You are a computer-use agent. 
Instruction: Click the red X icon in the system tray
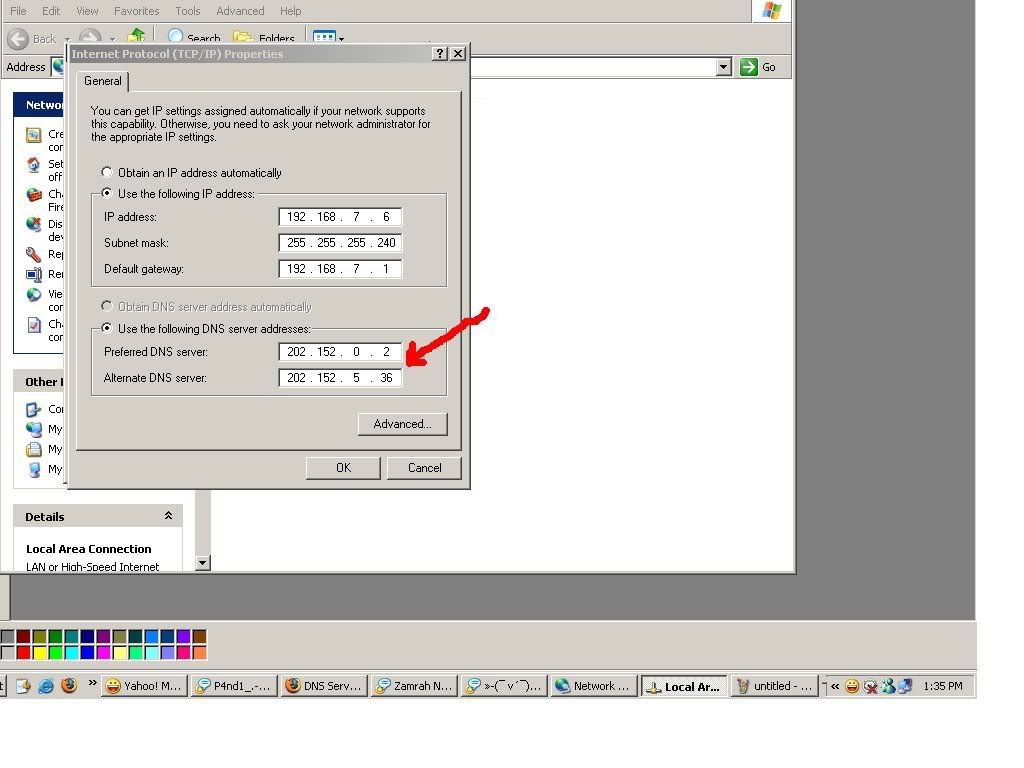coord(870,686)
